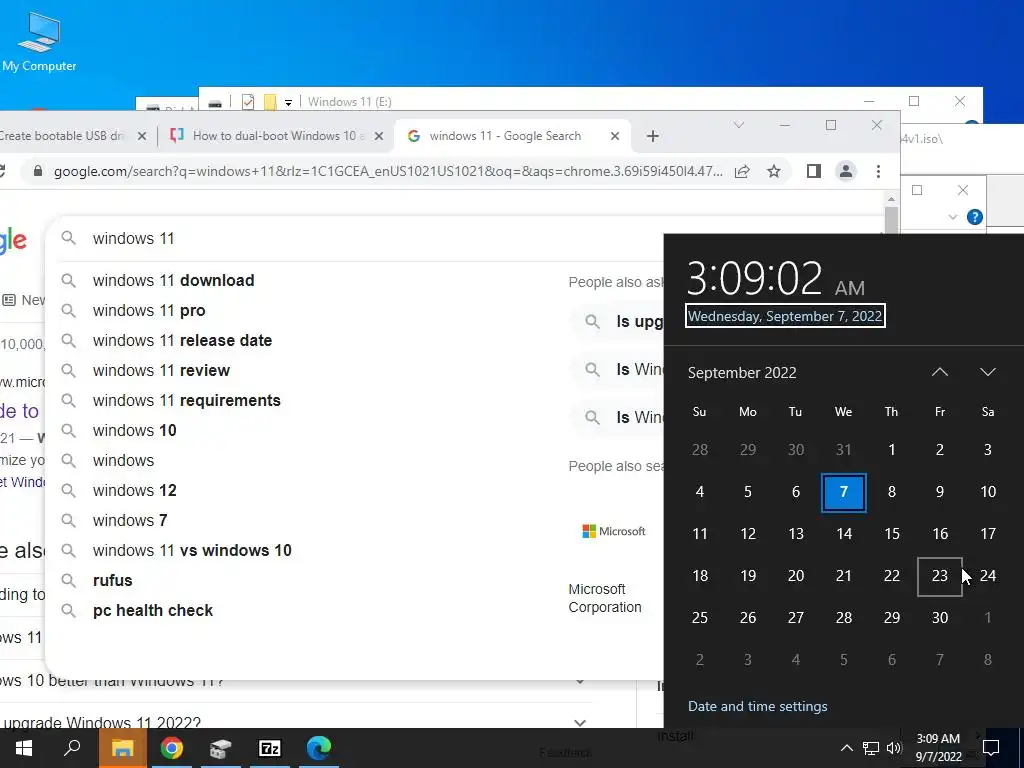Show hidden system tray icons
Viewport: 1024px width, 768px height.
(846, 748)
